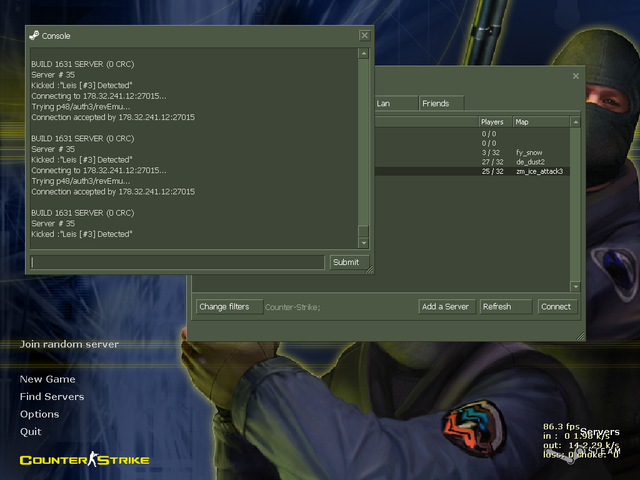Click the console scrollbar thumb
This screenshot has height=480, width=640.
click(363, 231)
